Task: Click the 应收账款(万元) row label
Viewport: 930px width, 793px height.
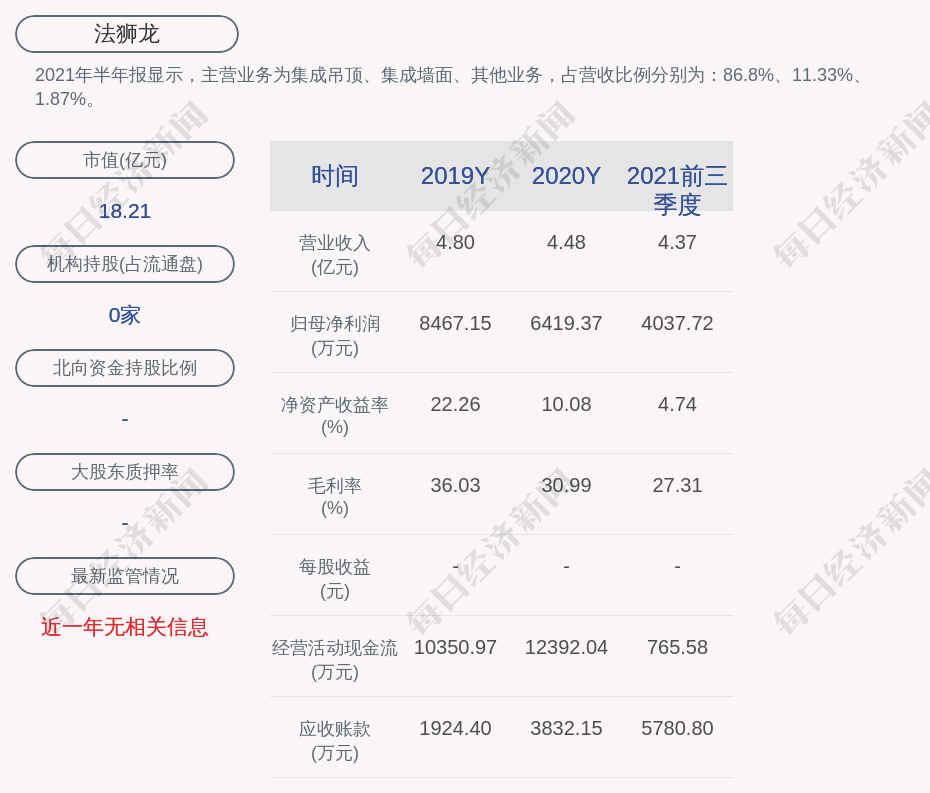Action: tap(335, 740)
